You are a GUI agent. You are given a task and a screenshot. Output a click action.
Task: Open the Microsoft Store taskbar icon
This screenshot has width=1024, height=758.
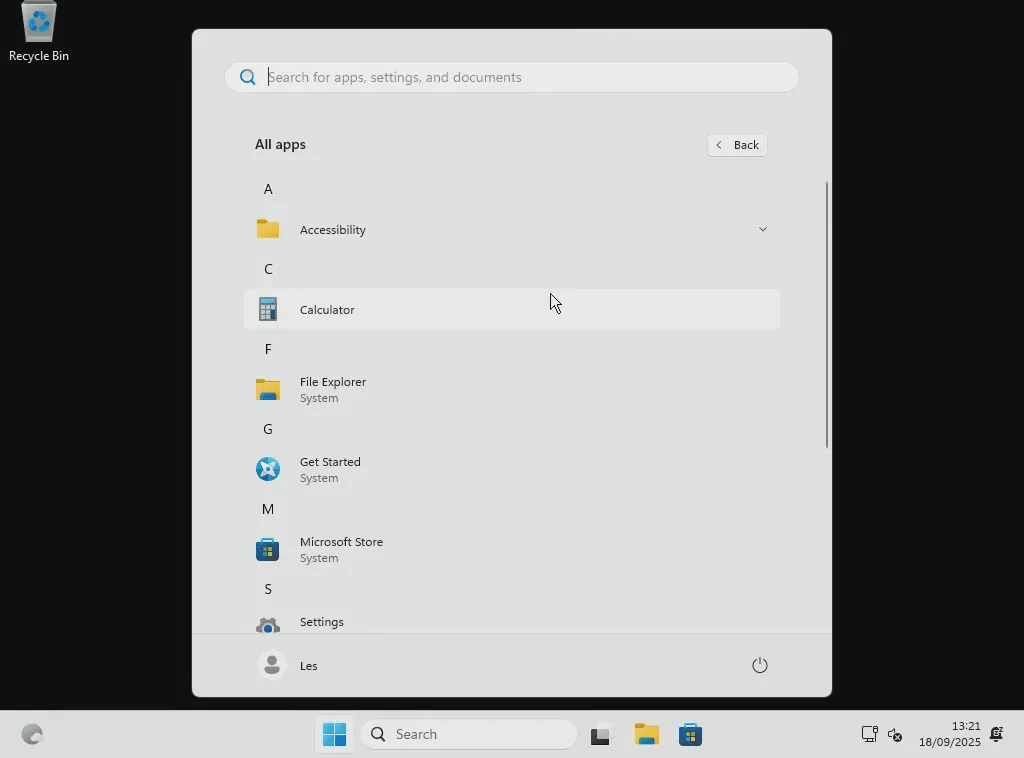pos(690,734)
